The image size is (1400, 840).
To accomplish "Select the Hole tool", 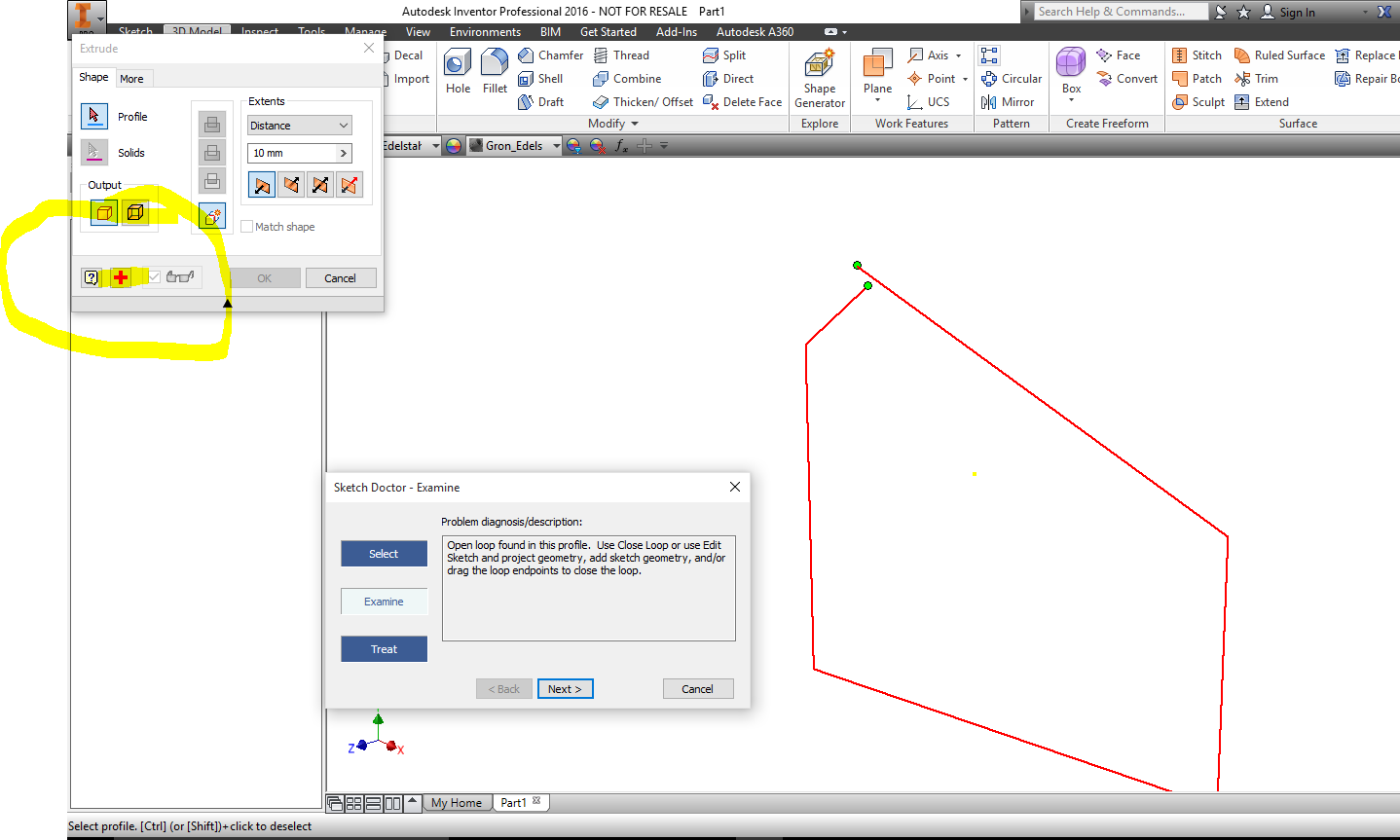I will [457, 68].
